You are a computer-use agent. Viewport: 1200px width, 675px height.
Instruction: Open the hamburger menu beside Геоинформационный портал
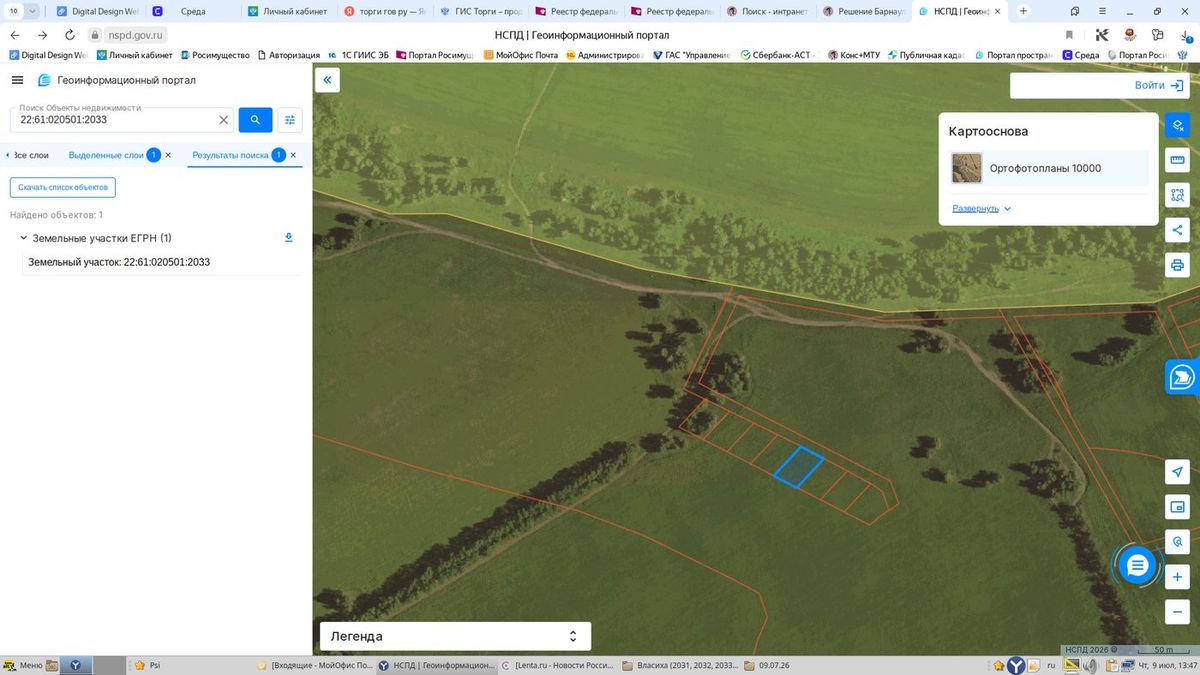17,80
